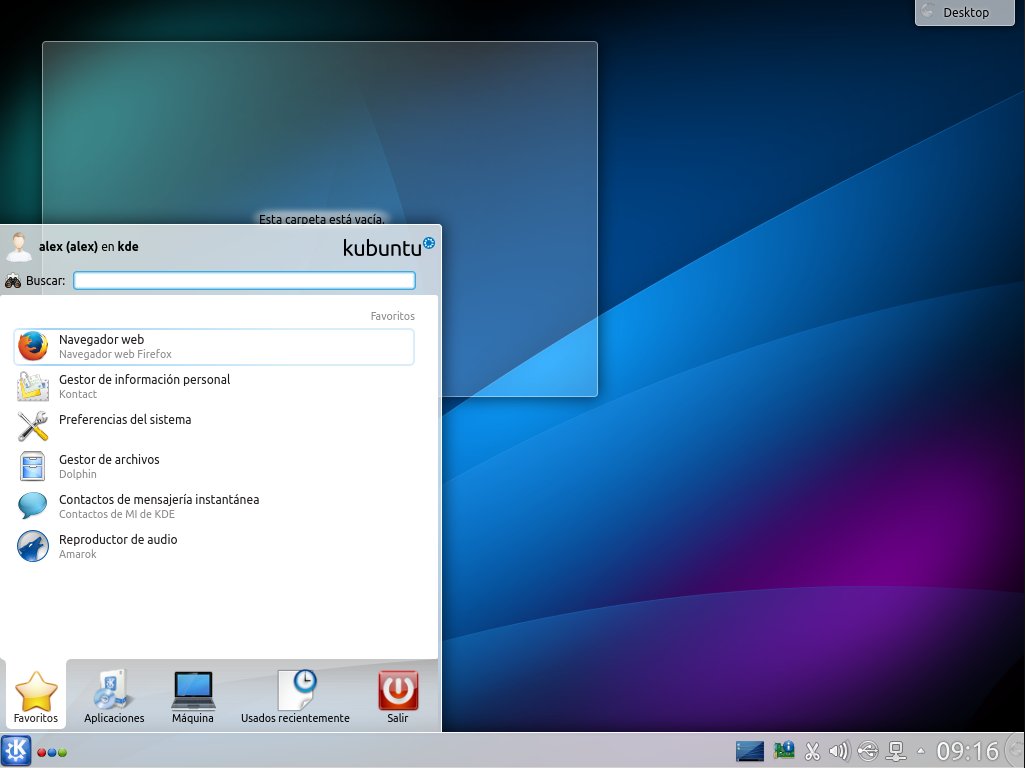The height and width of the screenshot is (768, 1025).
Task: Open the Salir tab
Action: (397, 695)
